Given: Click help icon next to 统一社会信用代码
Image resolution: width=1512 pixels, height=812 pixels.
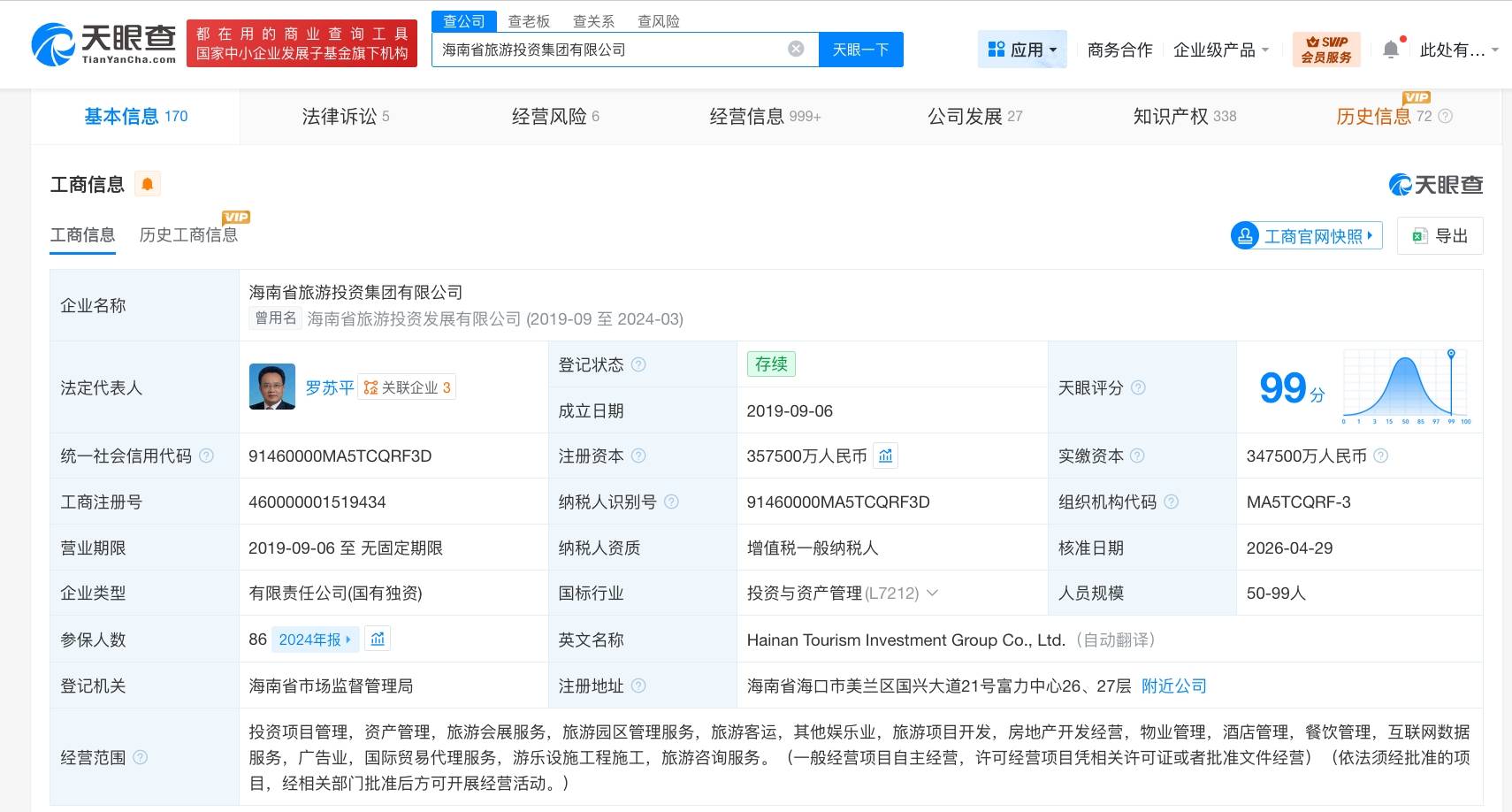Looking at the screenshot, I should coord(207,456).
